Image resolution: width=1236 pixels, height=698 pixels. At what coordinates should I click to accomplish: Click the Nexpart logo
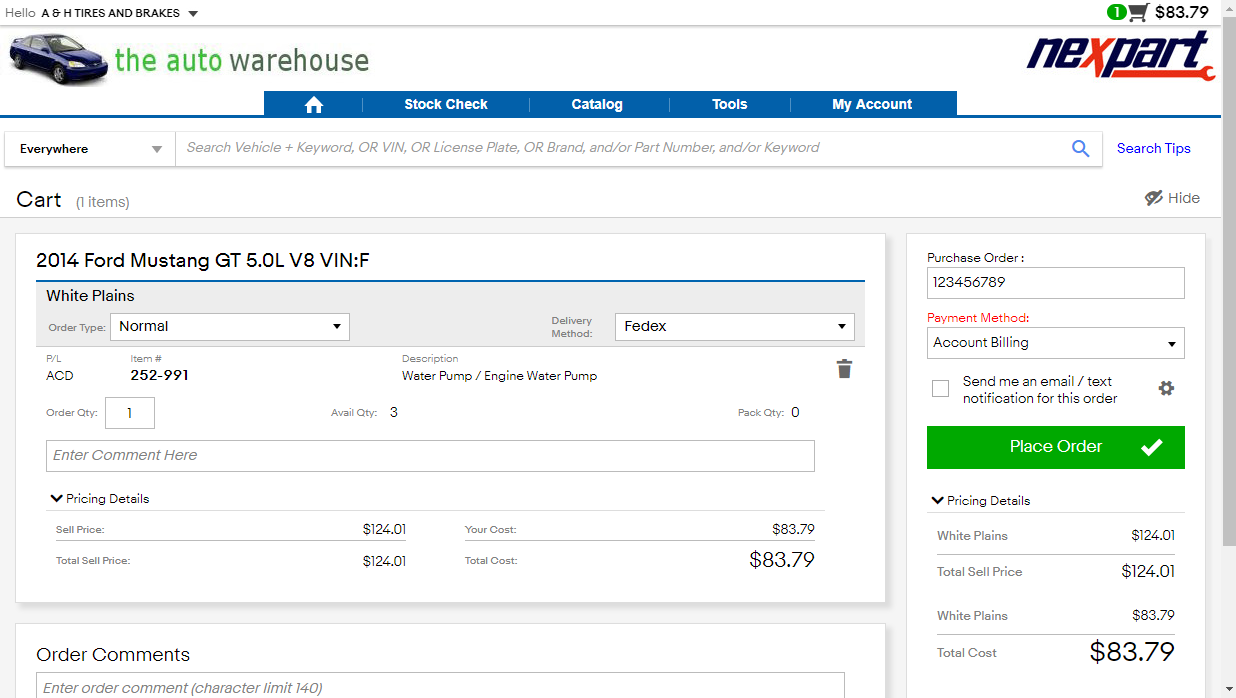1121,55
